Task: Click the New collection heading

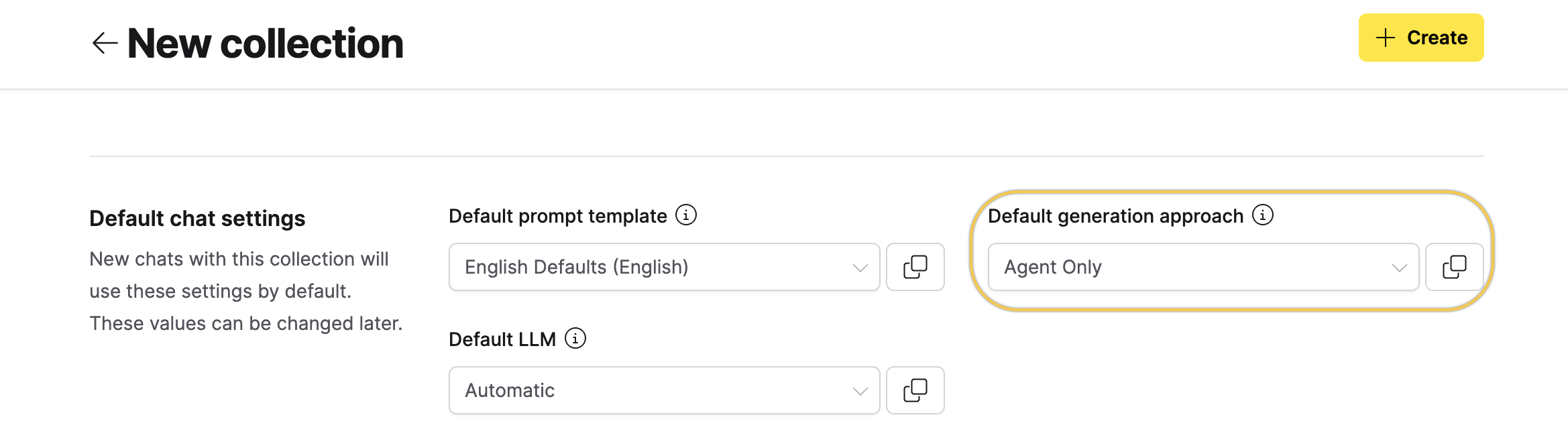Action: click(x=266, y=43)
